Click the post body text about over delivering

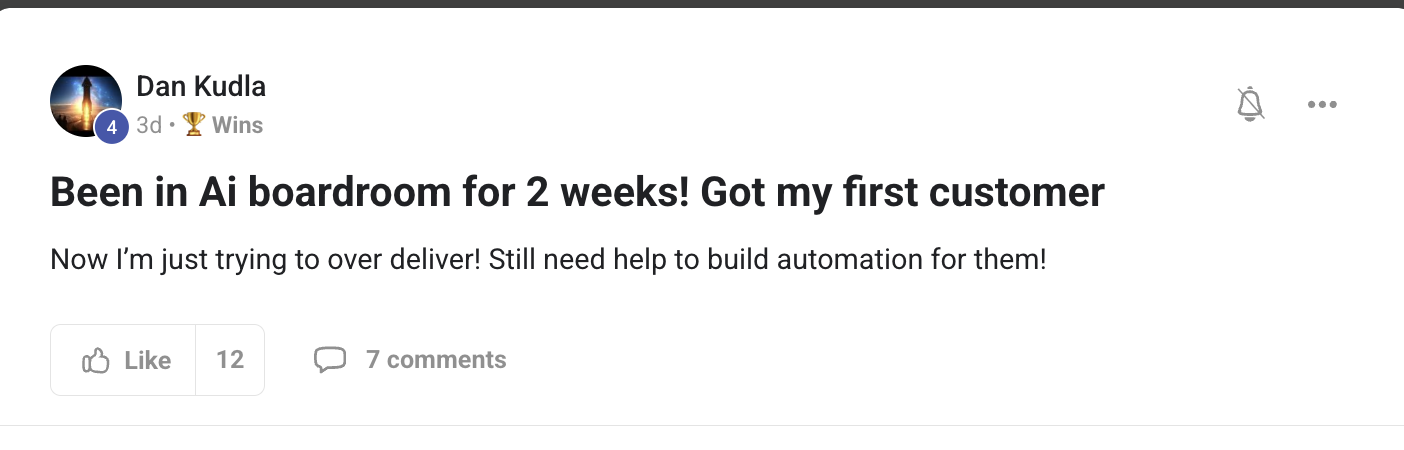548,262
